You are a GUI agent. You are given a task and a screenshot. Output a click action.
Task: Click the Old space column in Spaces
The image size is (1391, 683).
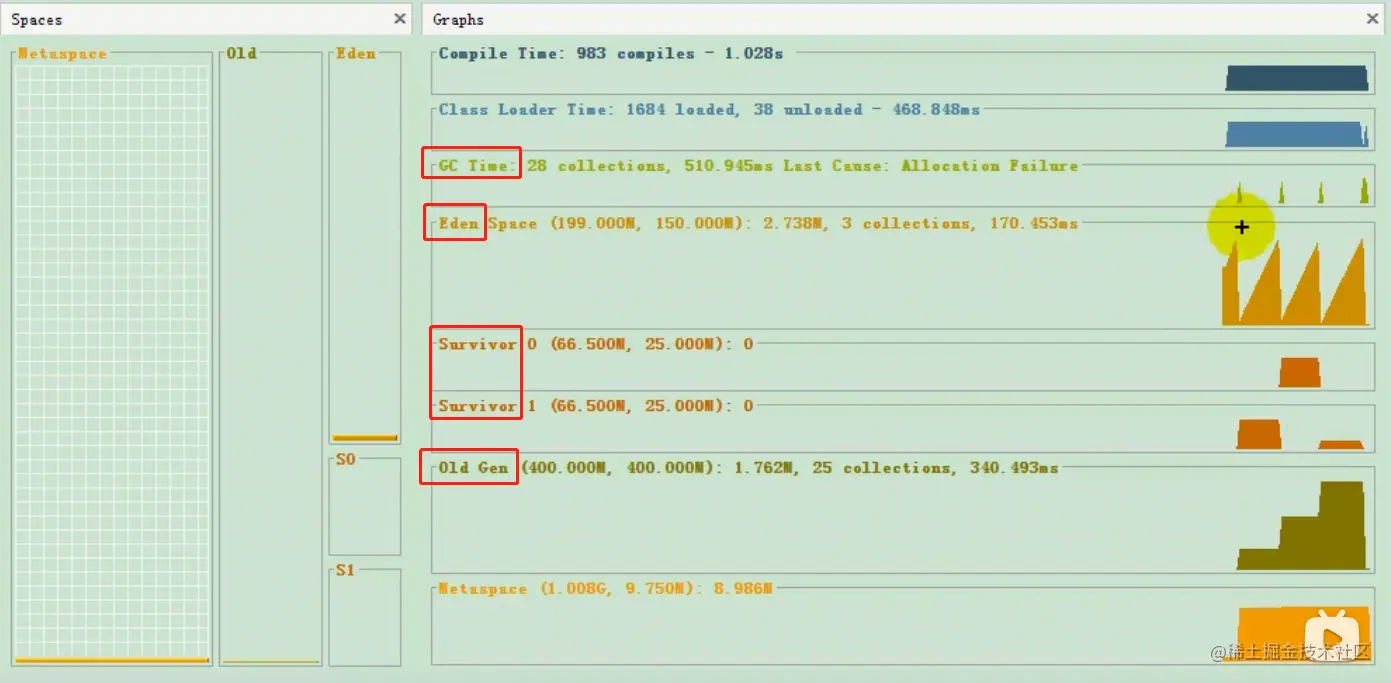coord(271,360)
